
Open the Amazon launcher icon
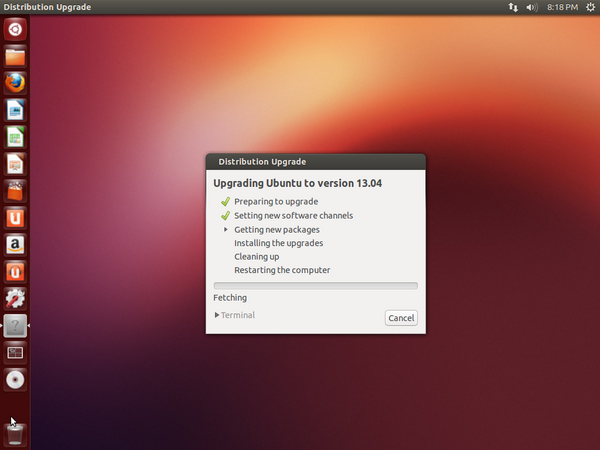click(x=15, y=245)
